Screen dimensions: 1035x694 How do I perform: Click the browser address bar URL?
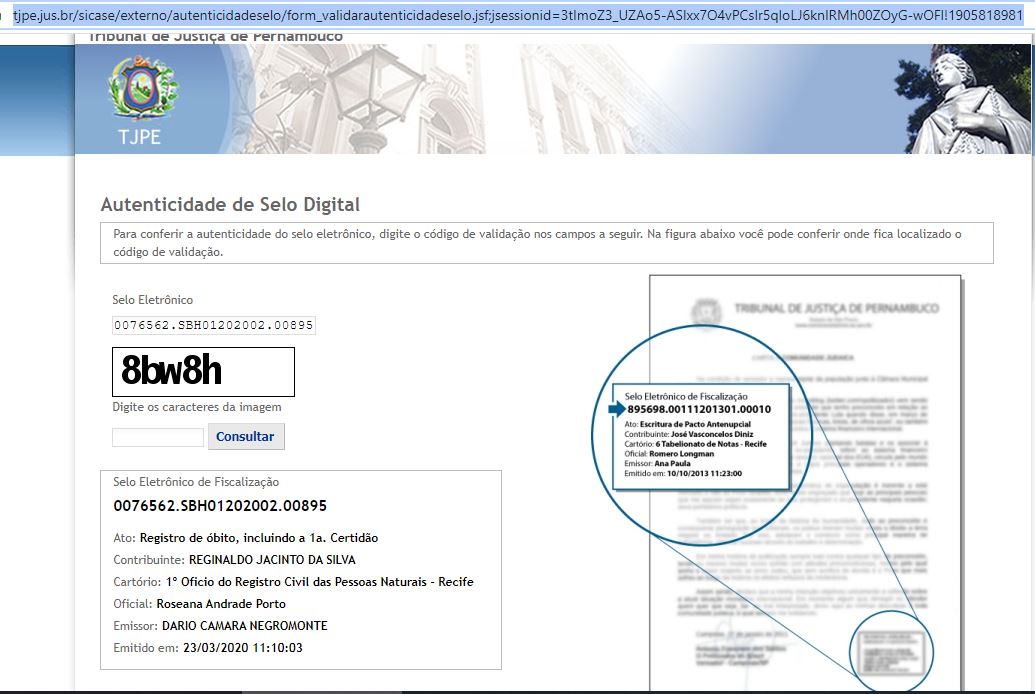tap(518, 15)
